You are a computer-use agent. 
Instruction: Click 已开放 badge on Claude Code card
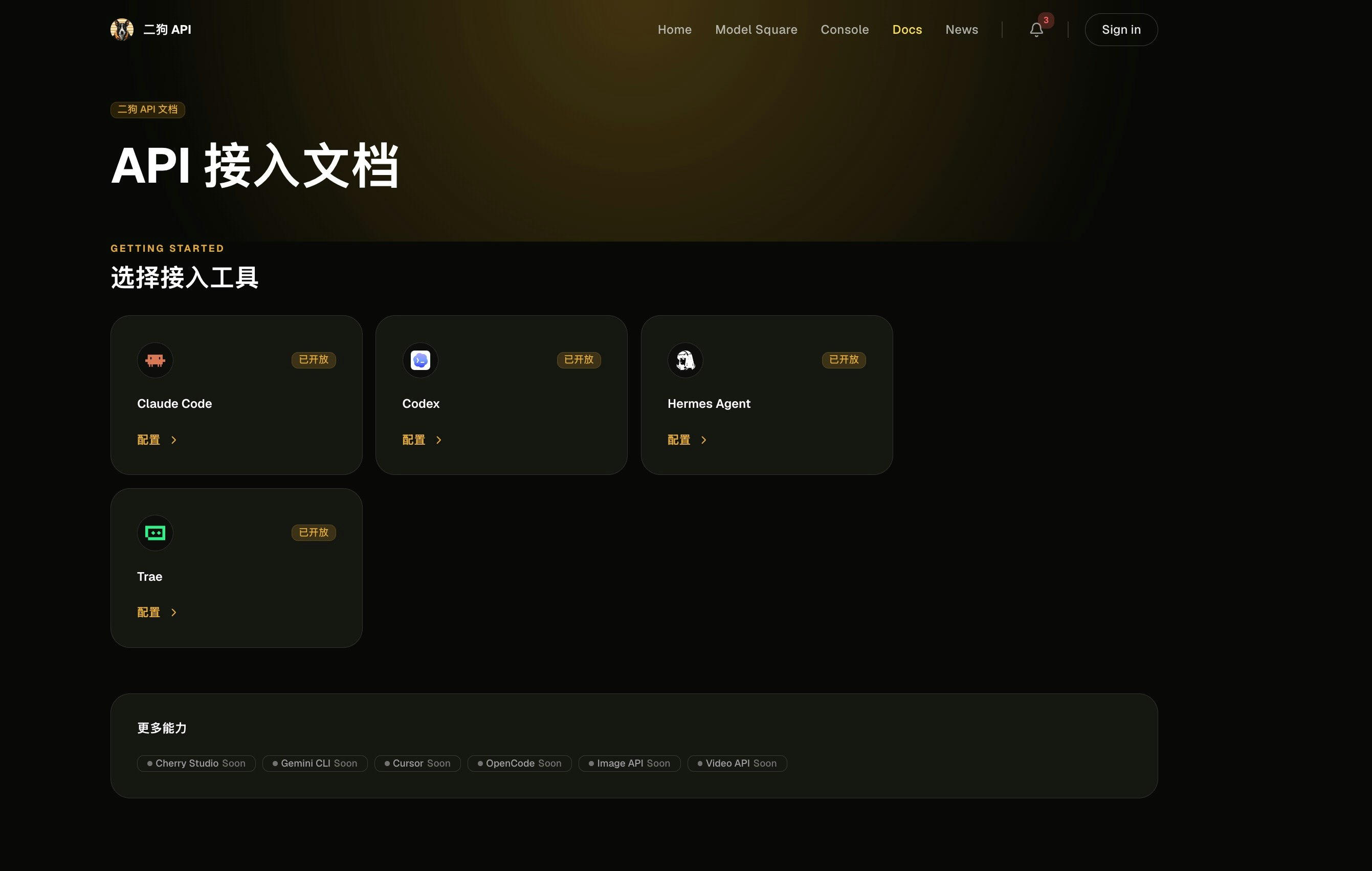314,360
